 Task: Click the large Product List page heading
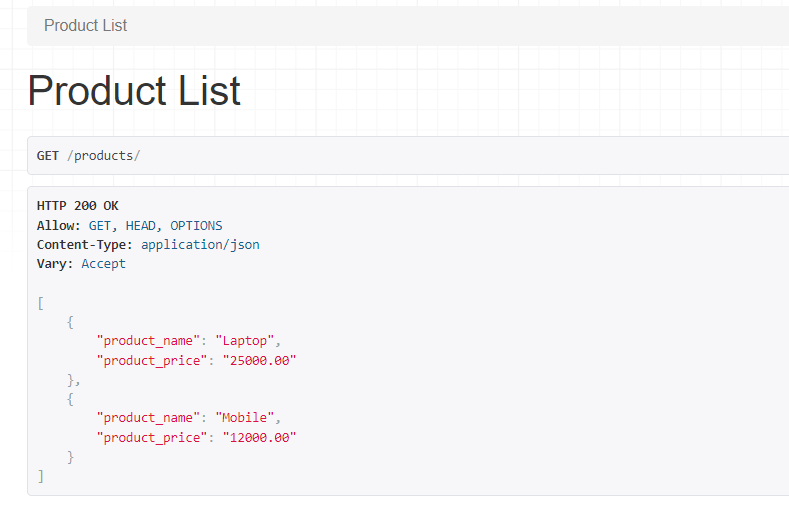tap(134, 91)
